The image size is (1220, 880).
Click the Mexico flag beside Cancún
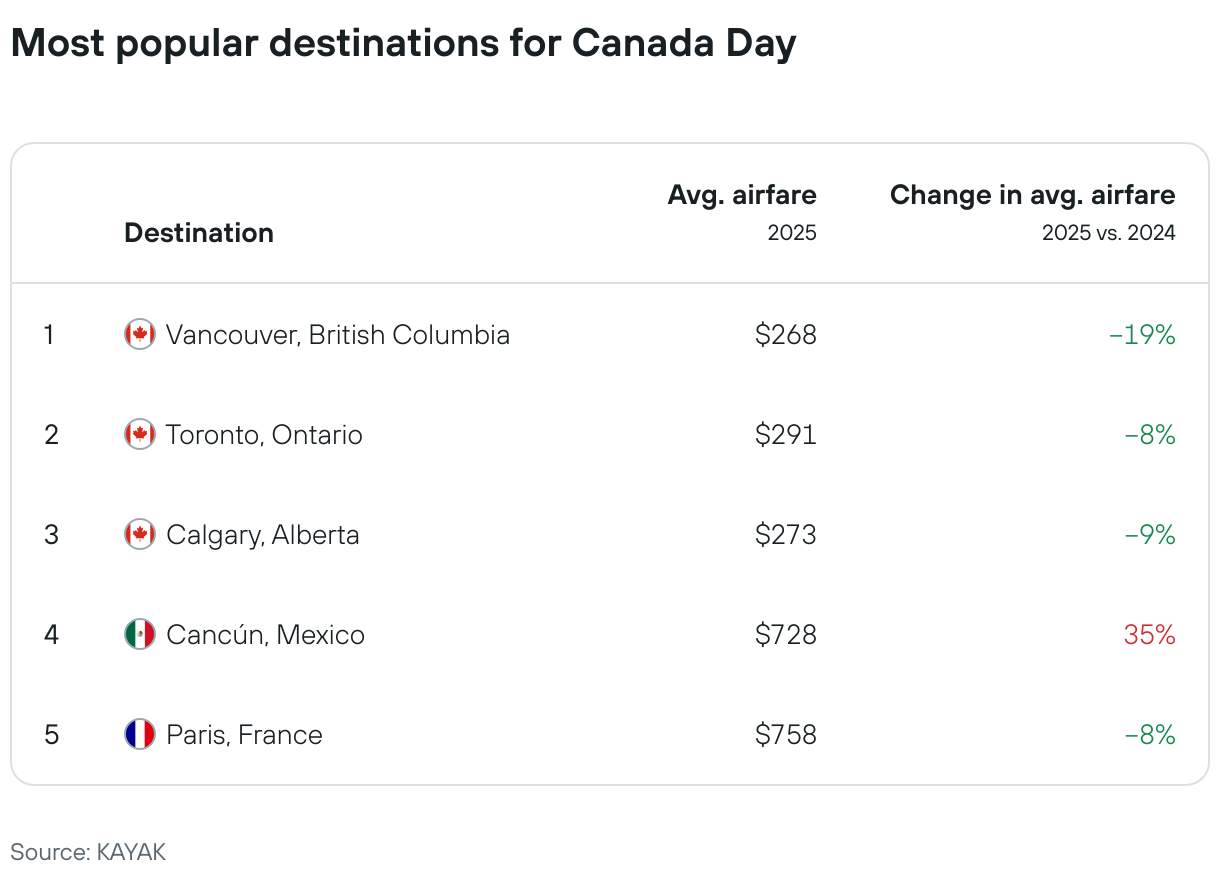tap(140, 634)
